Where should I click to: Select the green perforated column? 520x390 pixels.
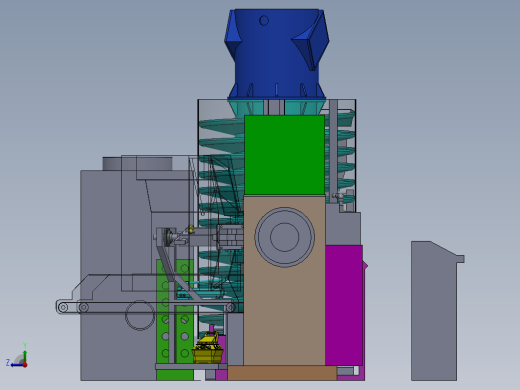175,320
